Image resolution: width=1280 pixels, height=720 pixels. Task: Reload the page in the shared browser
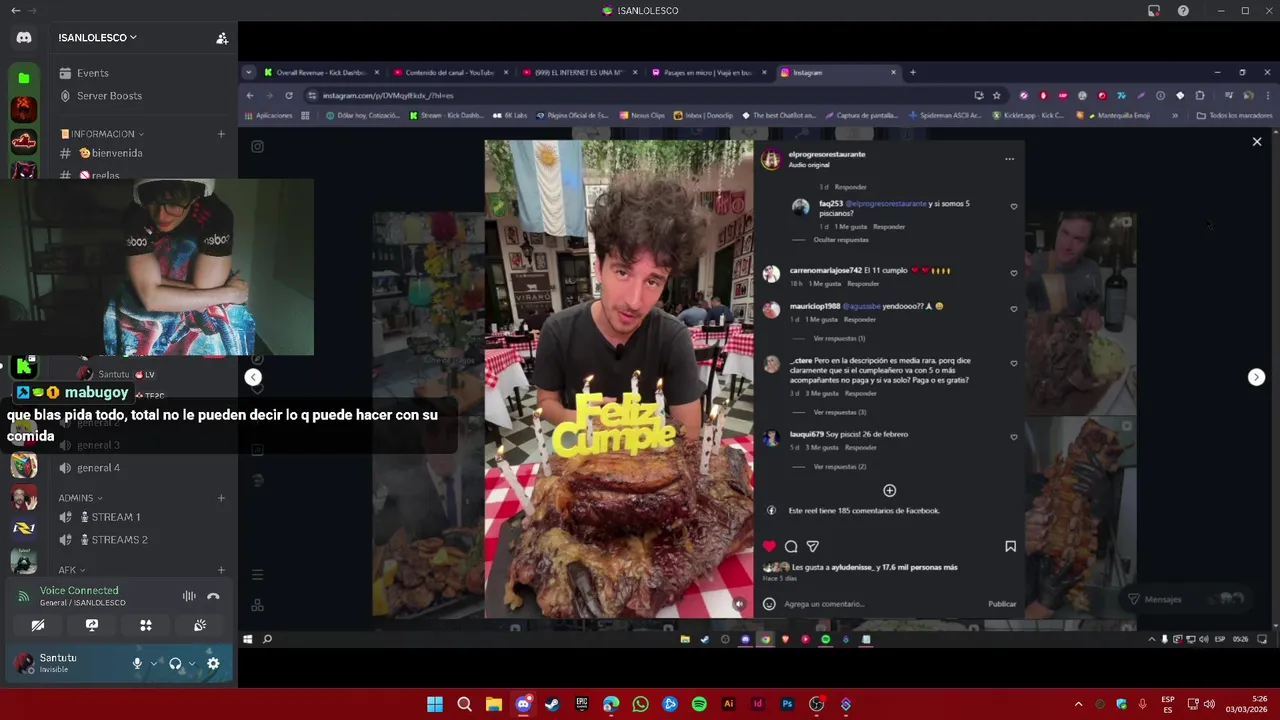[289, 95]
